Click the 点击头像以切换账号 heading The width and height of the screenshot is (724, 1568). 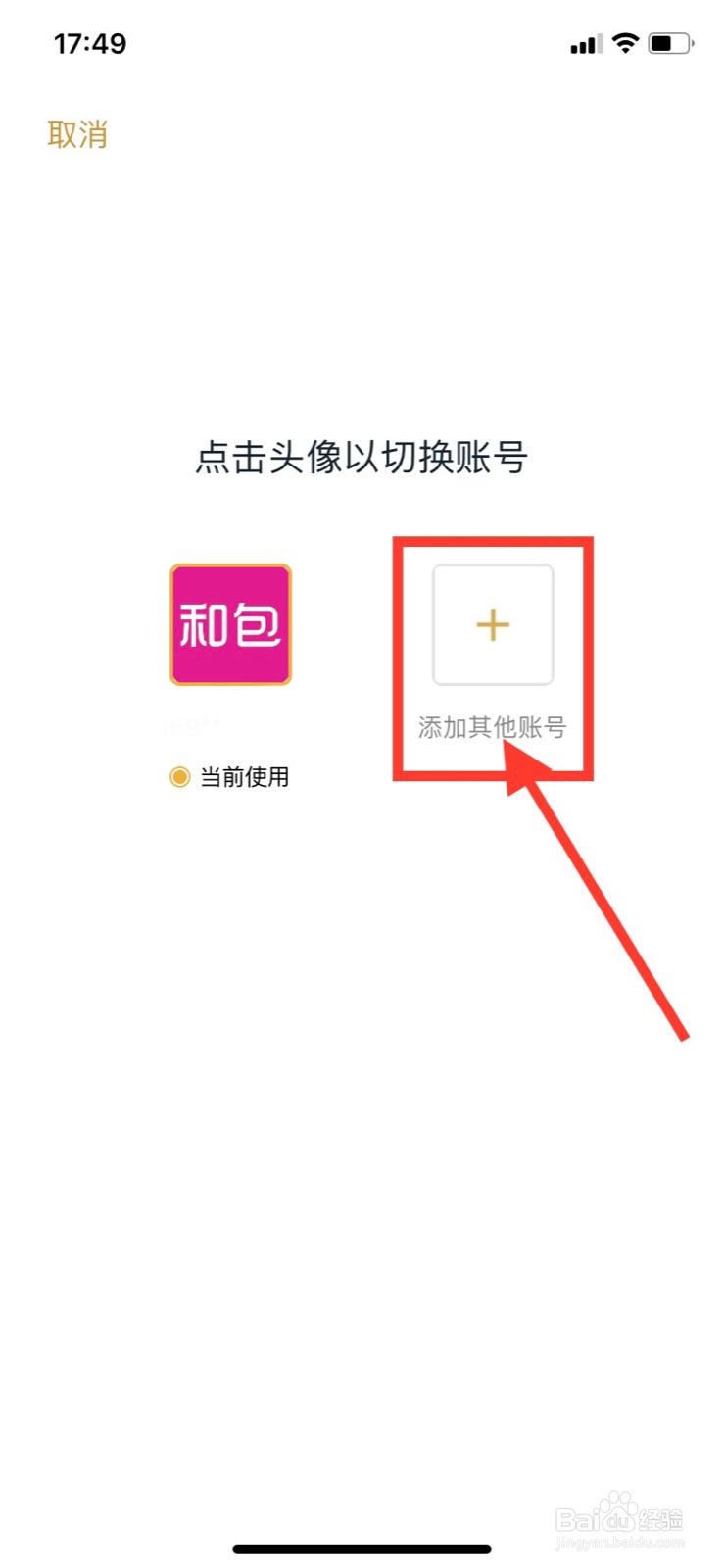tap(362, 458)
